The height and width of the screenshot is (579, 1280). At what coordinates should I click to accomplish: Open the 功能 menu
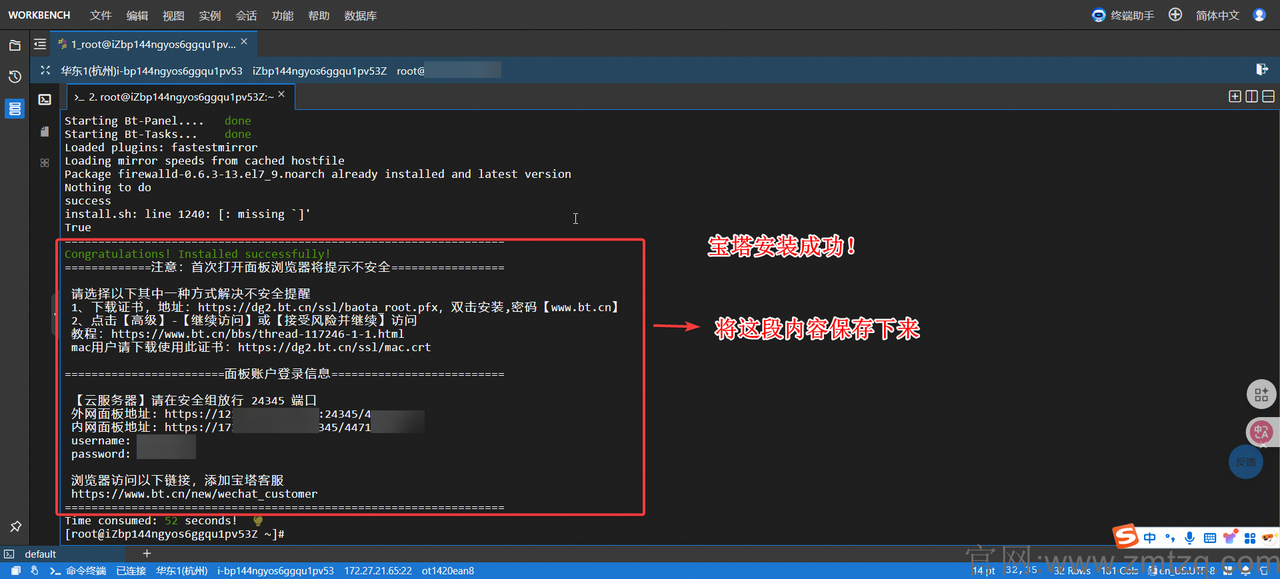tap(282, 16)
